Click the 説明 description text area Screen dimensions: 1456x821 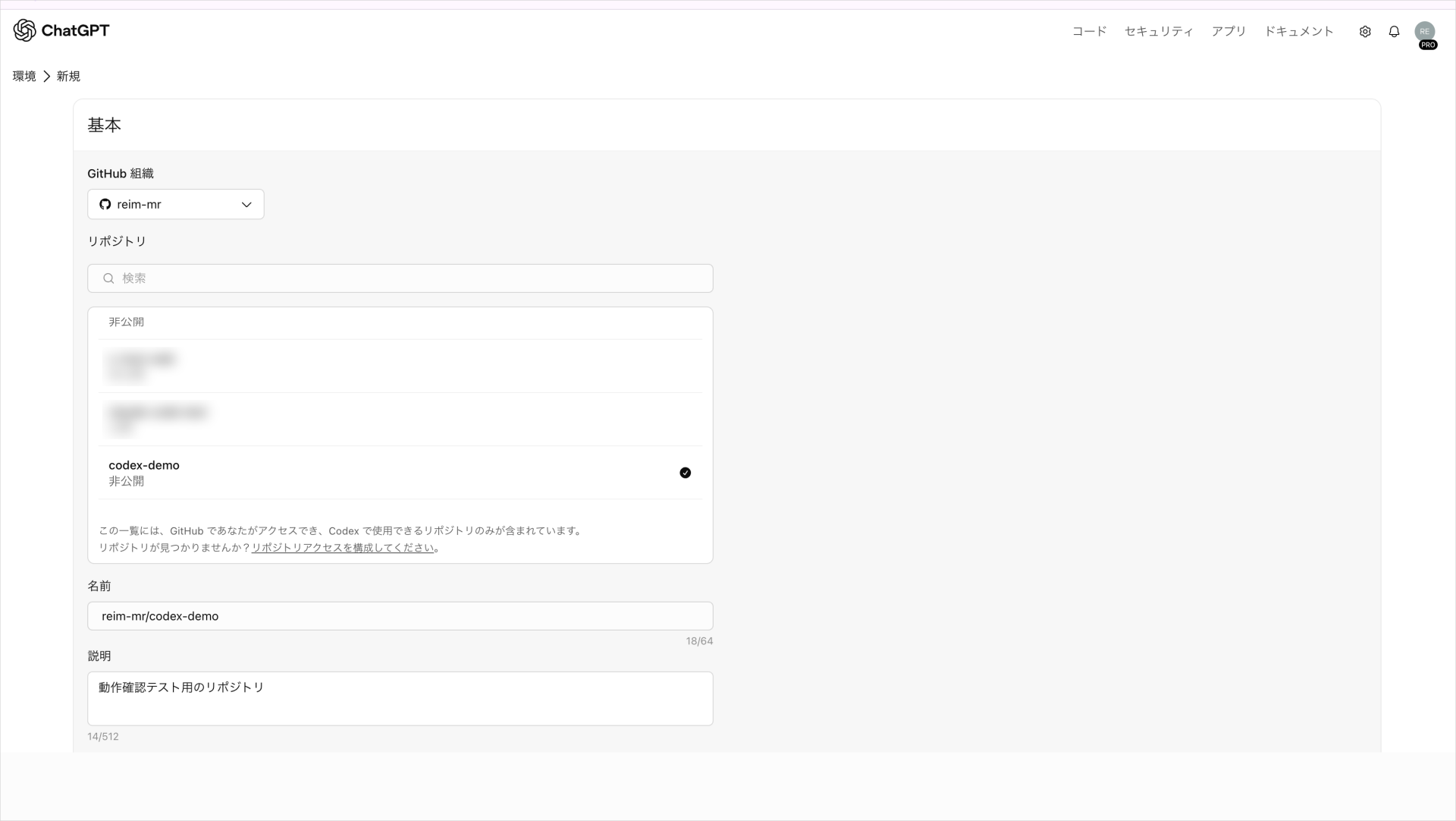[x=400, y=699]
